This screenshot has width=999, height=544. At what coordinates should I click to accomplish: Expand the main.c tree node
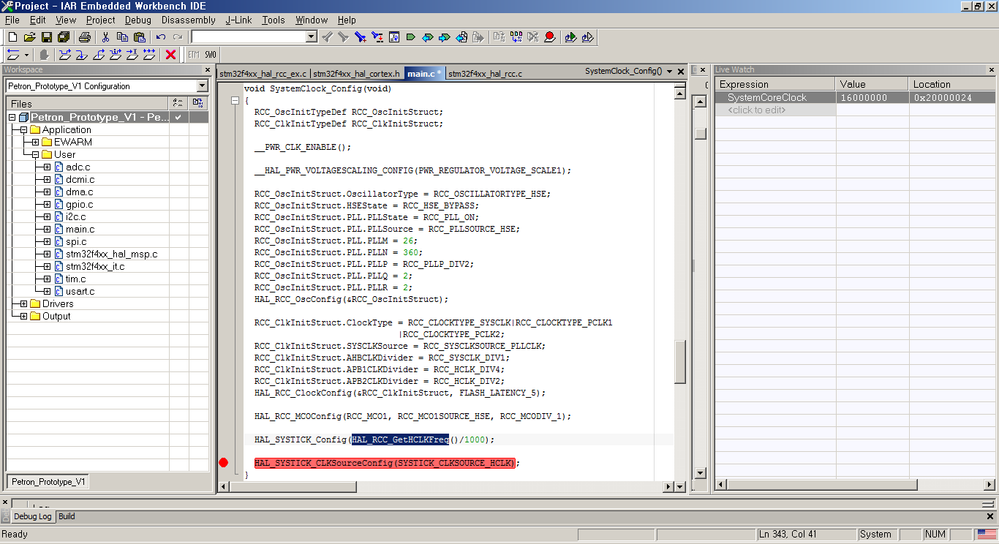point(47,229)
